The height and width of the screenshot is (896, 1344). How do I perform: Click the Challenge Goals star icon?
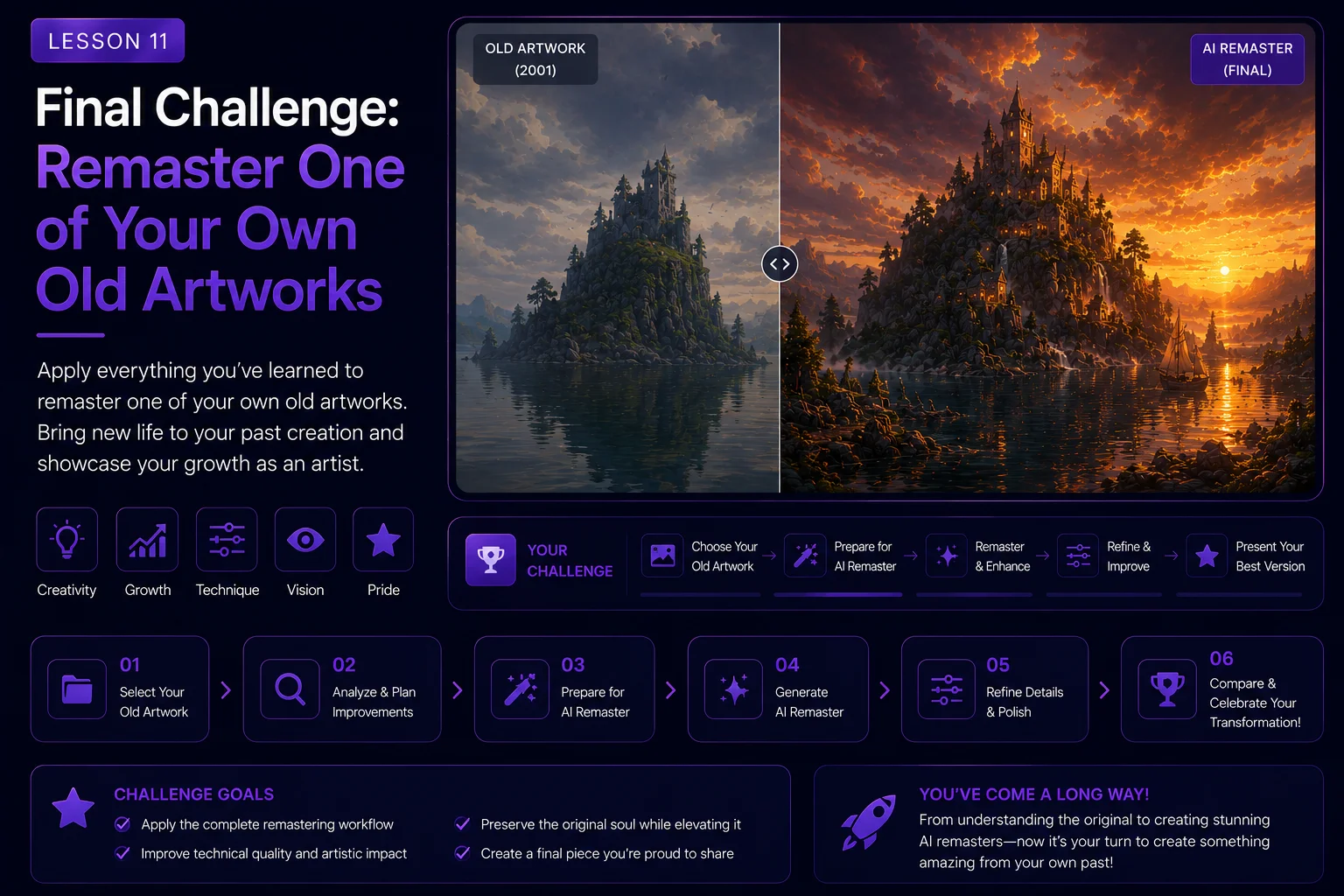(73, 808)
